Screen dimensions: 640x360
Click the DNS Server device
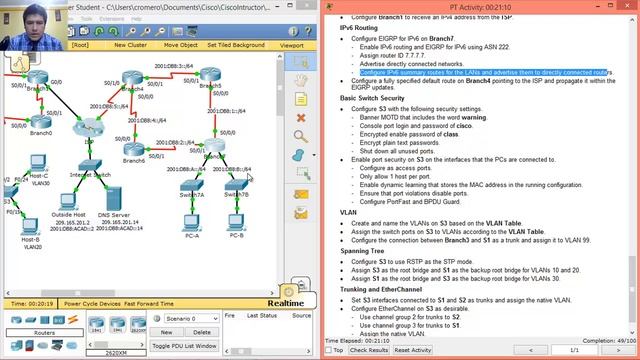[114, 198]
